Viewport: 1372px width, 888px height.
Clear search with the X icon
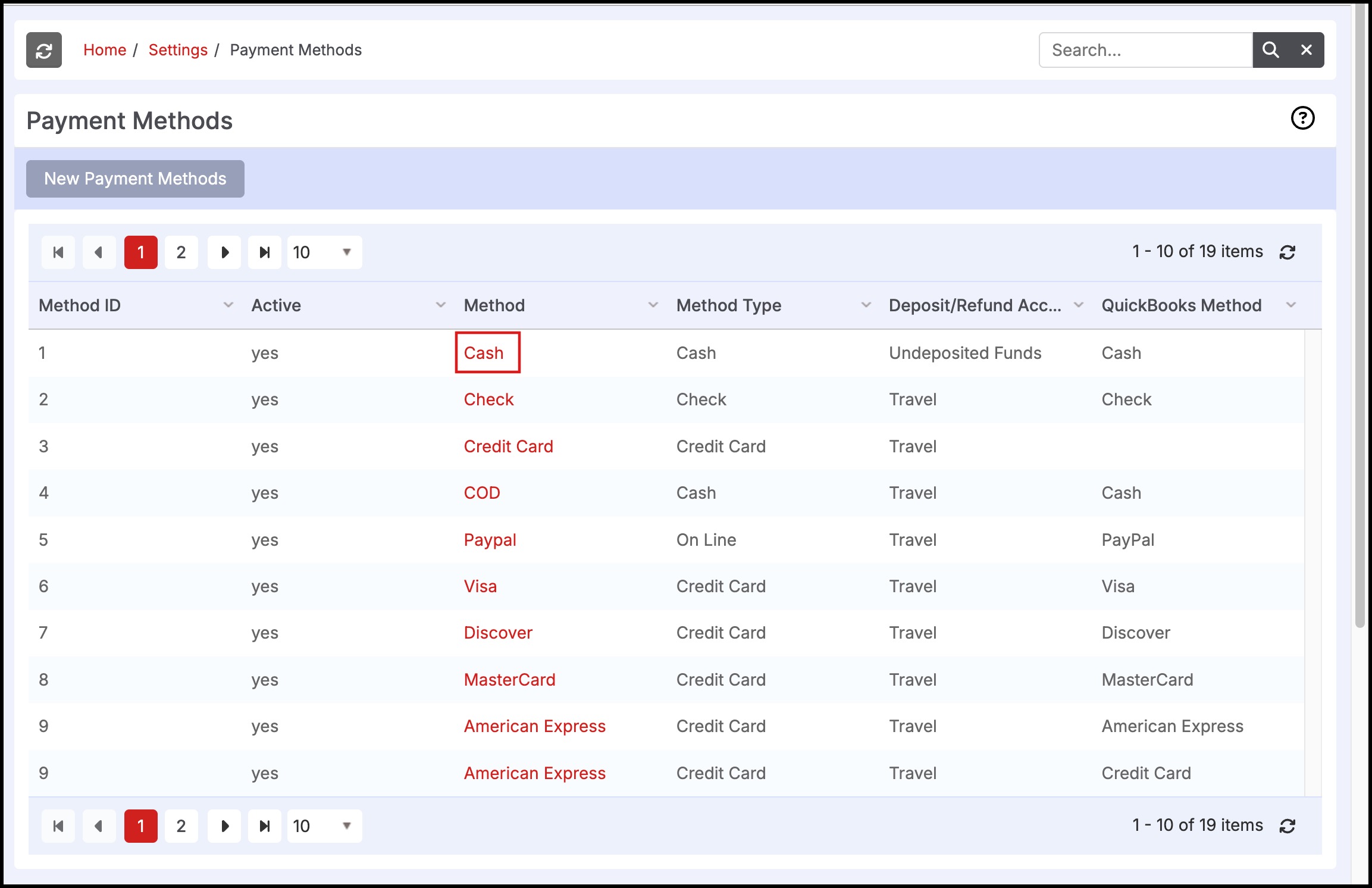pos(1306,50)
